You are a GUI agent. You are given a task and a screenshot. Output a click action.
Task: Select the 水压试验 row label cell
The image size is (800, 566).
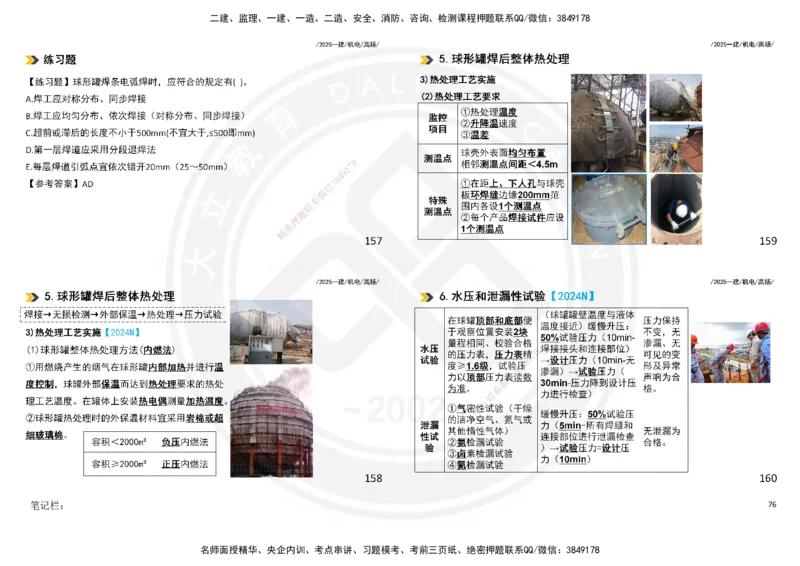tap(429, 354)
